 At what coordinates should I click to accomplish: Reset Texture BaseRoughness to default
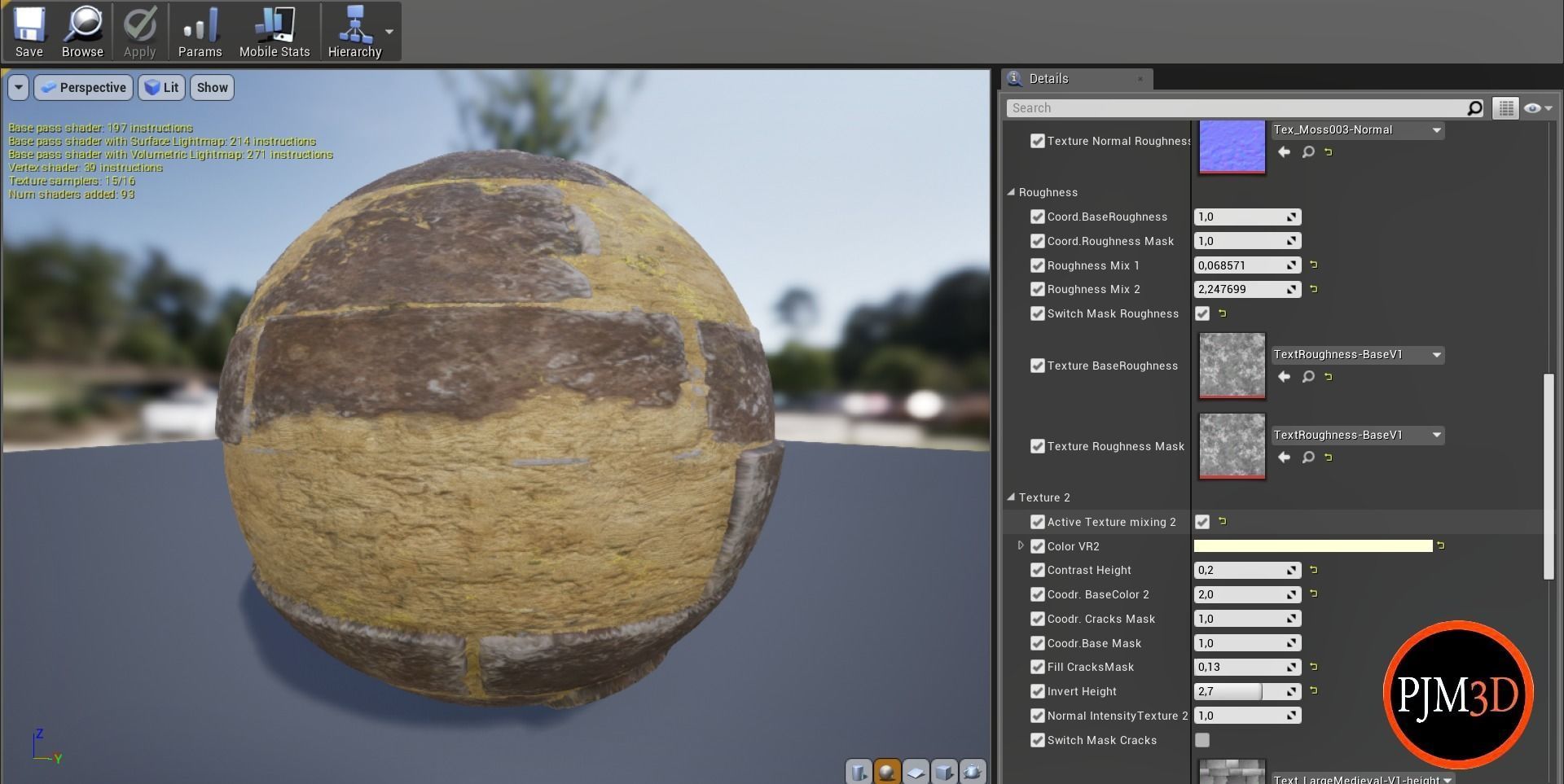coord(1329,377)
